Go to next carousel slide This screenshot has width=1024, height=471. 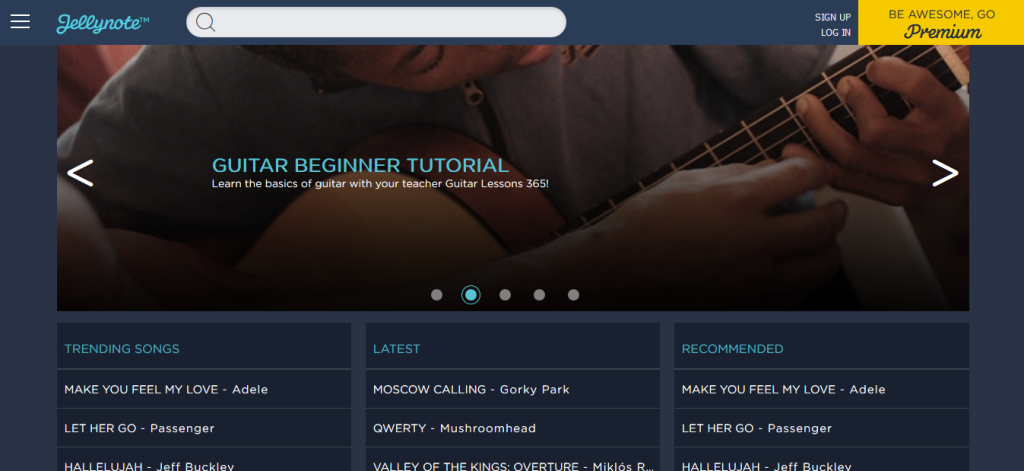(945, 173)
